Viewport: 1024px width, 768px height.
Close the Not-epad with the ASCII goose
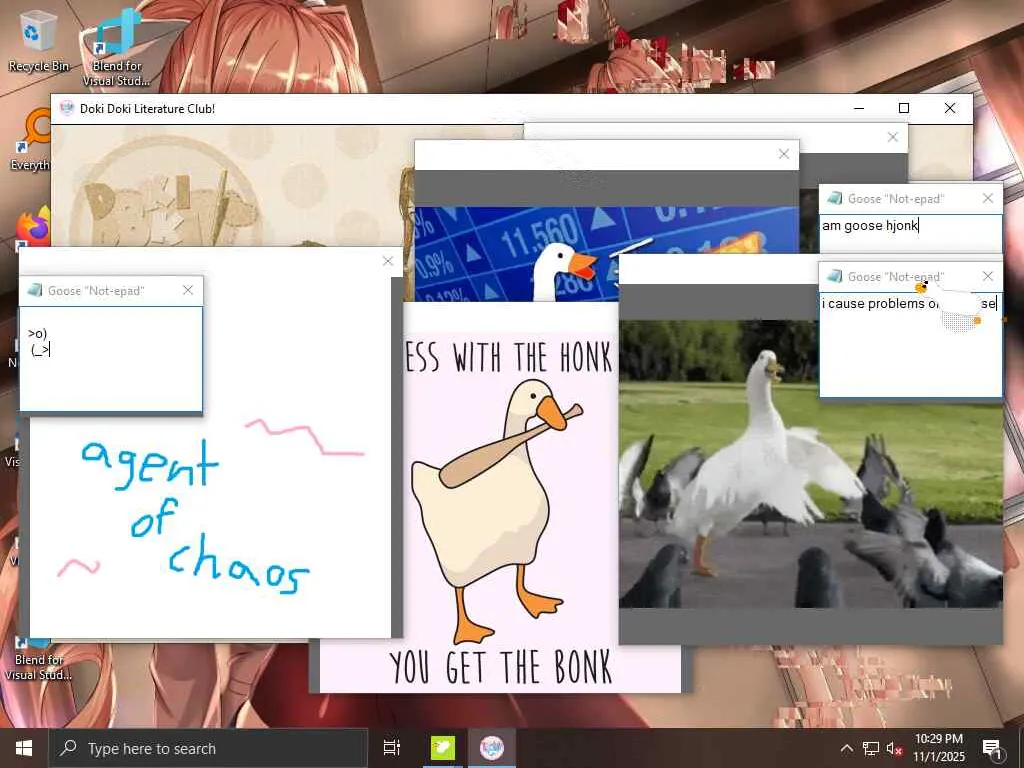coord(187,290)
